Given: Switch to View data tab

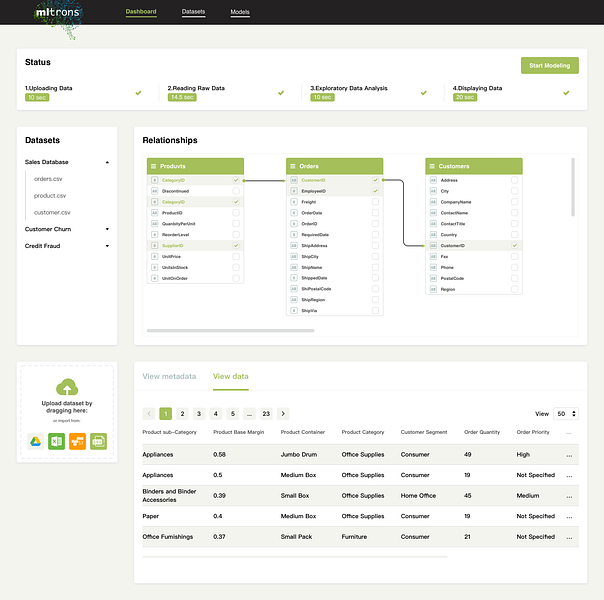Looking at the screenshot, I should coord(231,376).
